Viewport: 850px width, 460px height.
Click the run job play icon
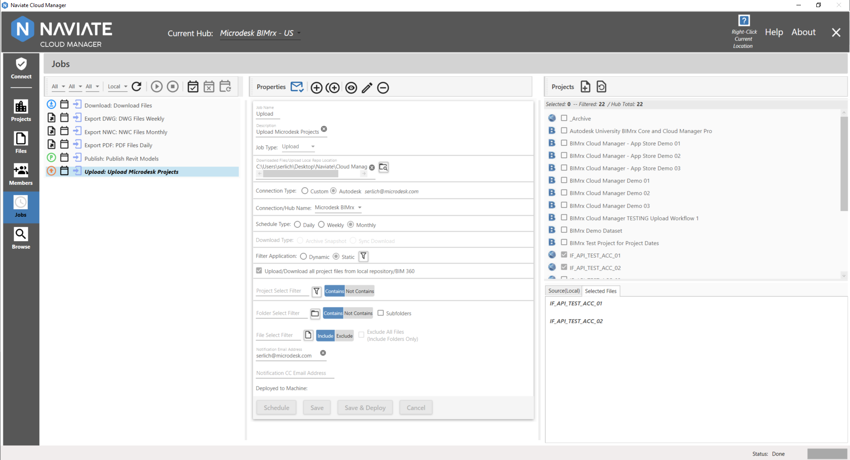[157, 86]
